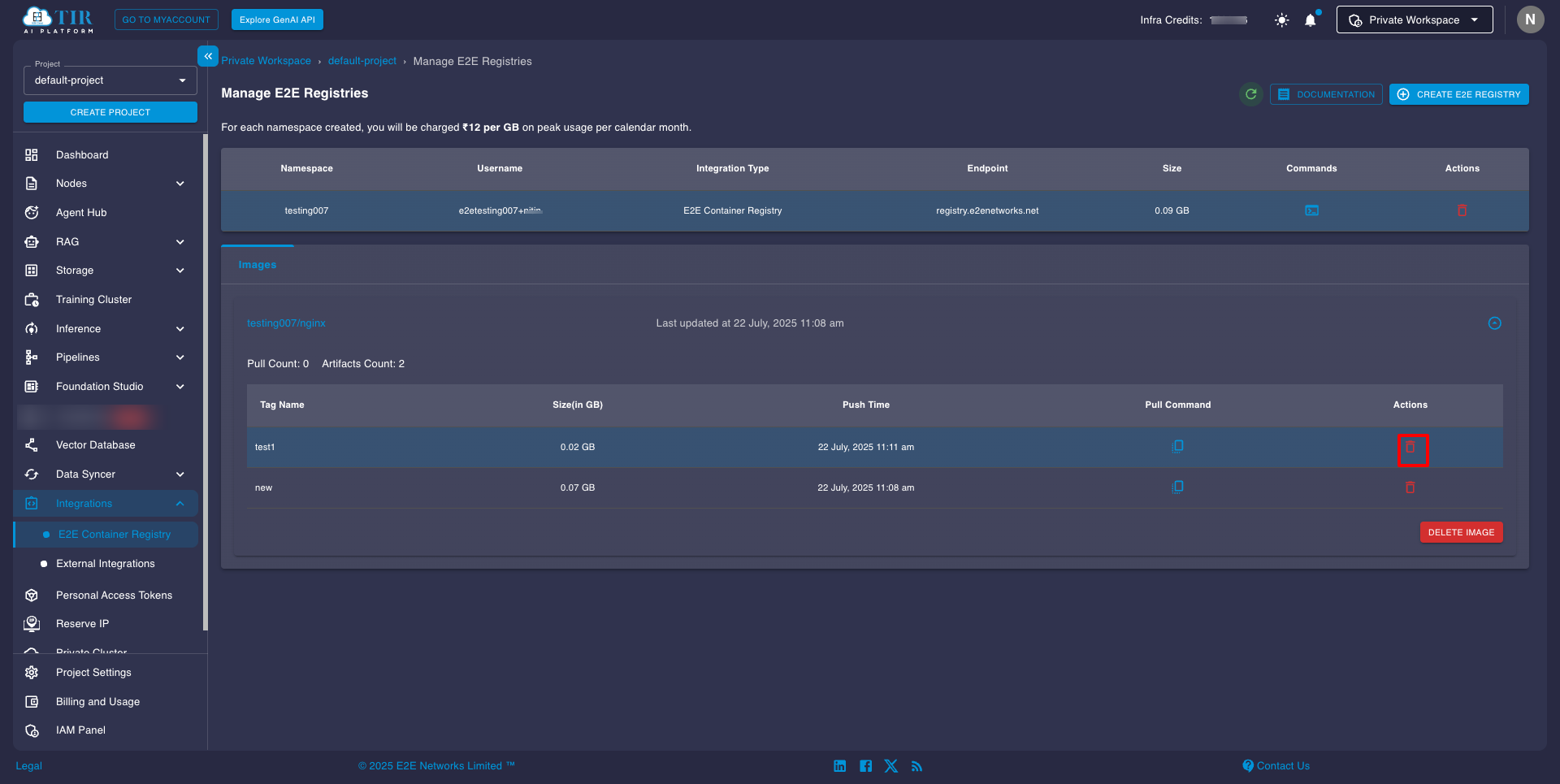Toggle the light/dark theme

tap(1280, 19)
